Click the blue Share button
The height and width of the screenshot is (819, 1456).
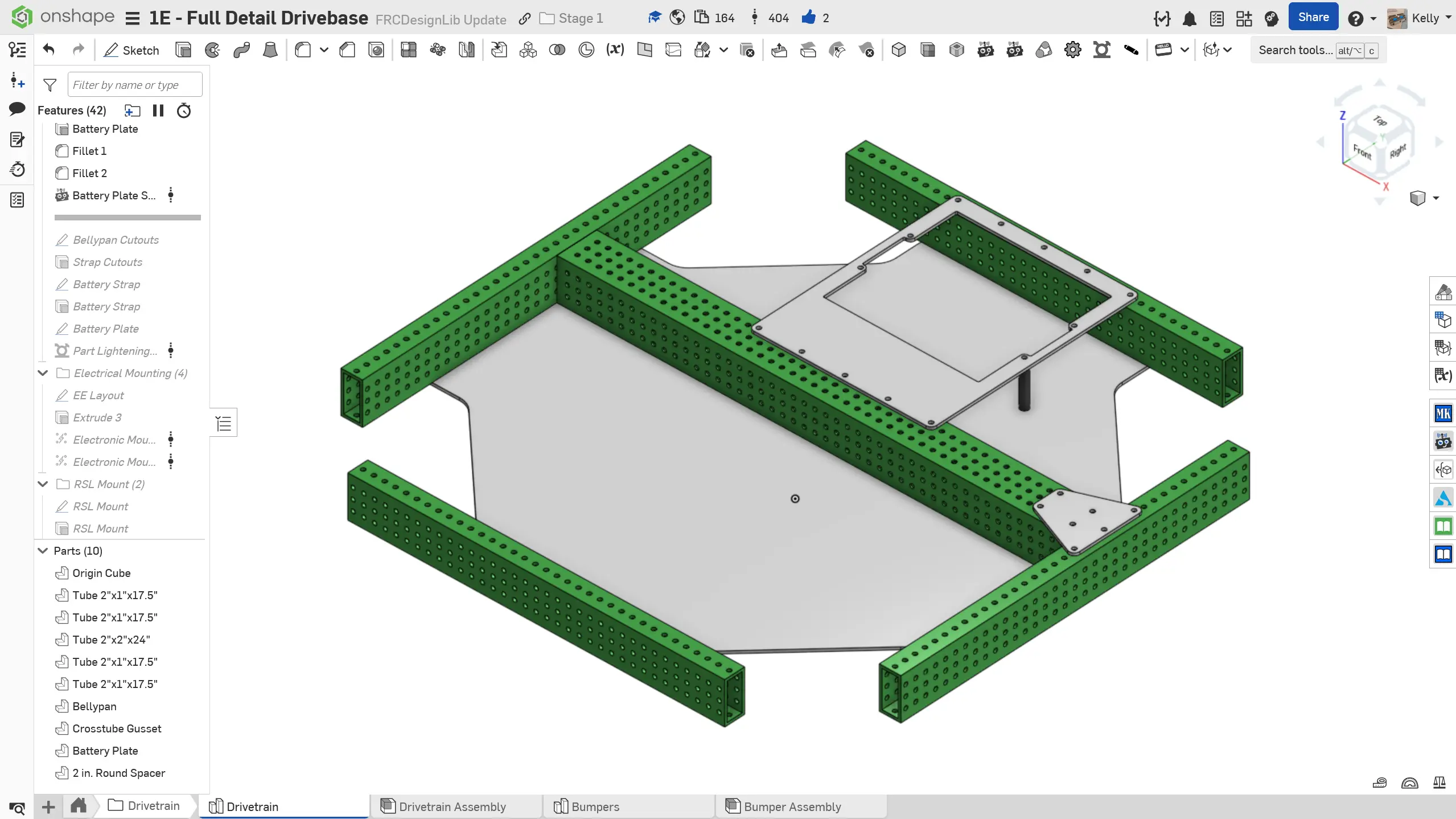click(1313, 18)
